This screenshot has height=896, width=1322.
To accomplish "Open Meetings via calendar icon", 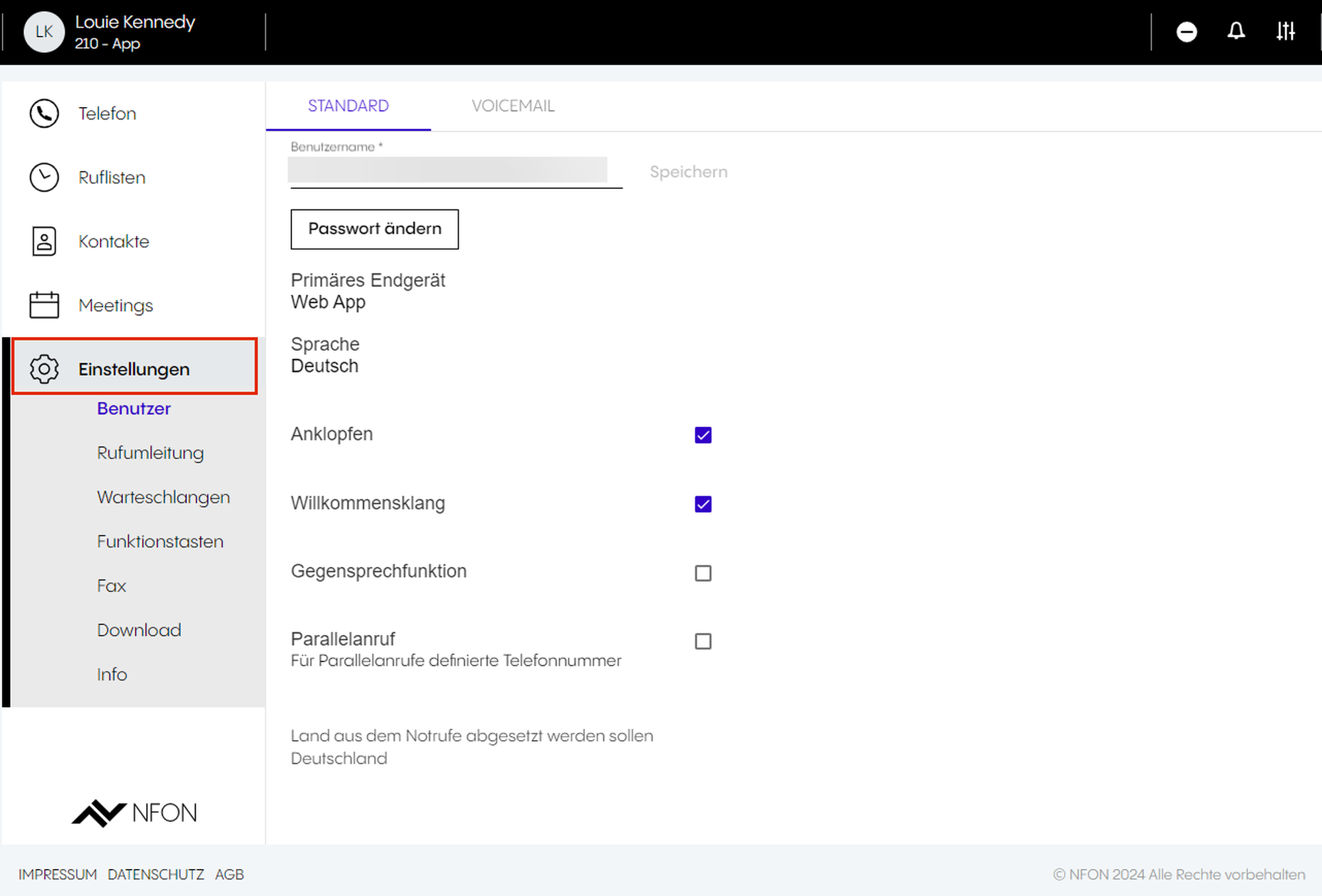I will coord(44,305).
